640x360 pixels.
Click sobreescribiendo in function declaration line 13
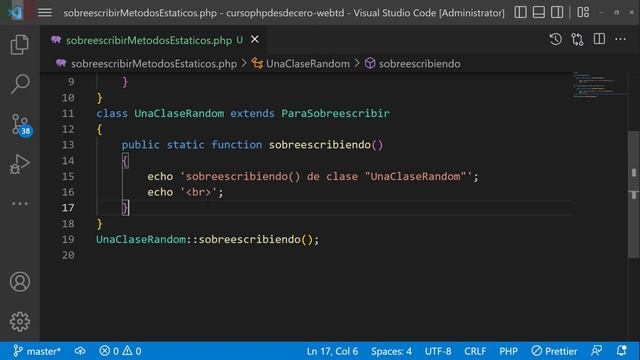click(320, 145)
